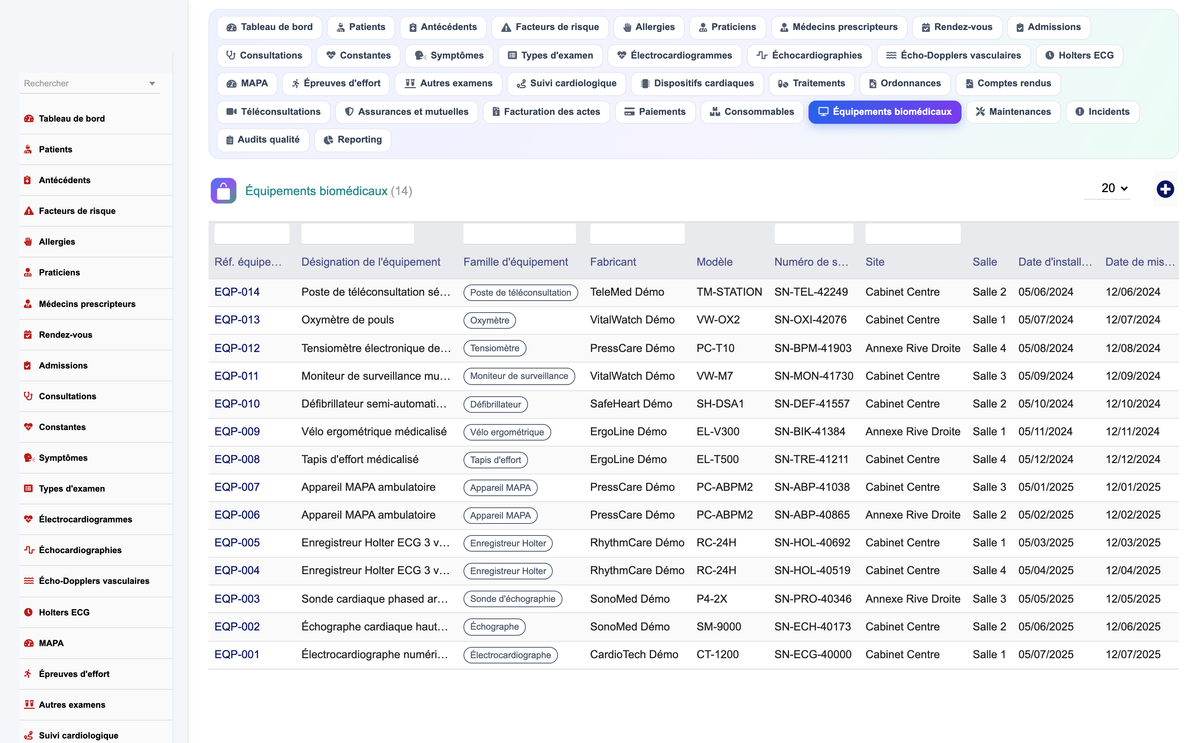This screenshot has width=1200, height=743.
Task: Open the Téléconsultations tab
Action: (273, 112)
